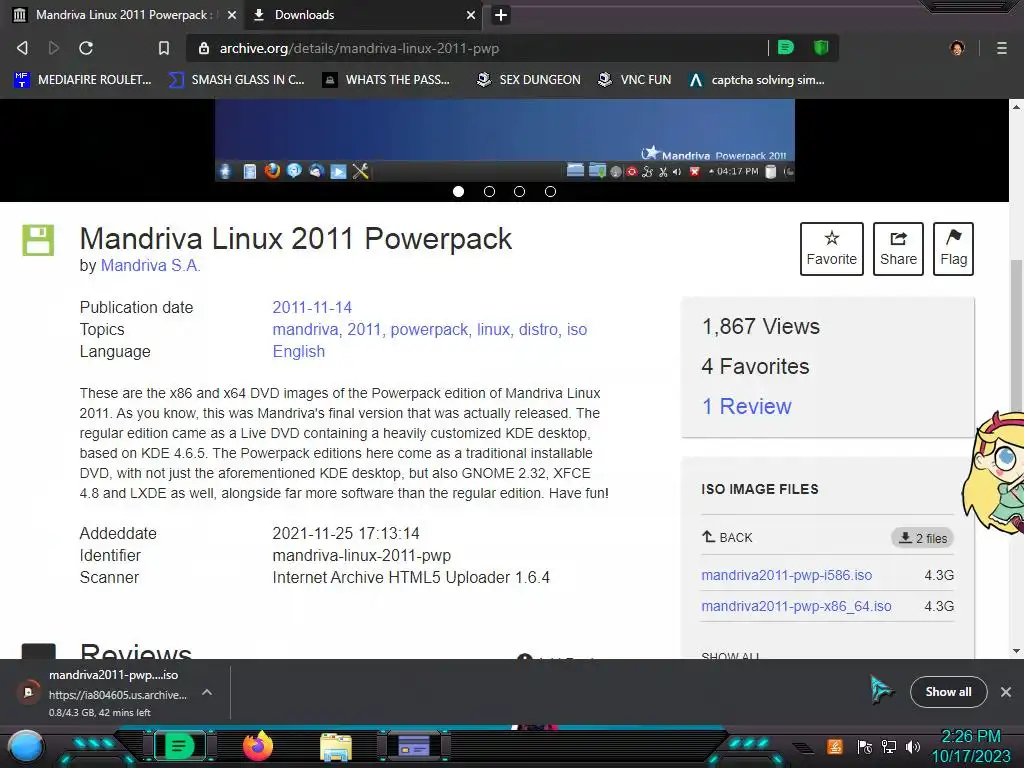Open the Start orb button
Image resolution: width=1024 pixels, height=768 pixels.
tap(25, 746)
